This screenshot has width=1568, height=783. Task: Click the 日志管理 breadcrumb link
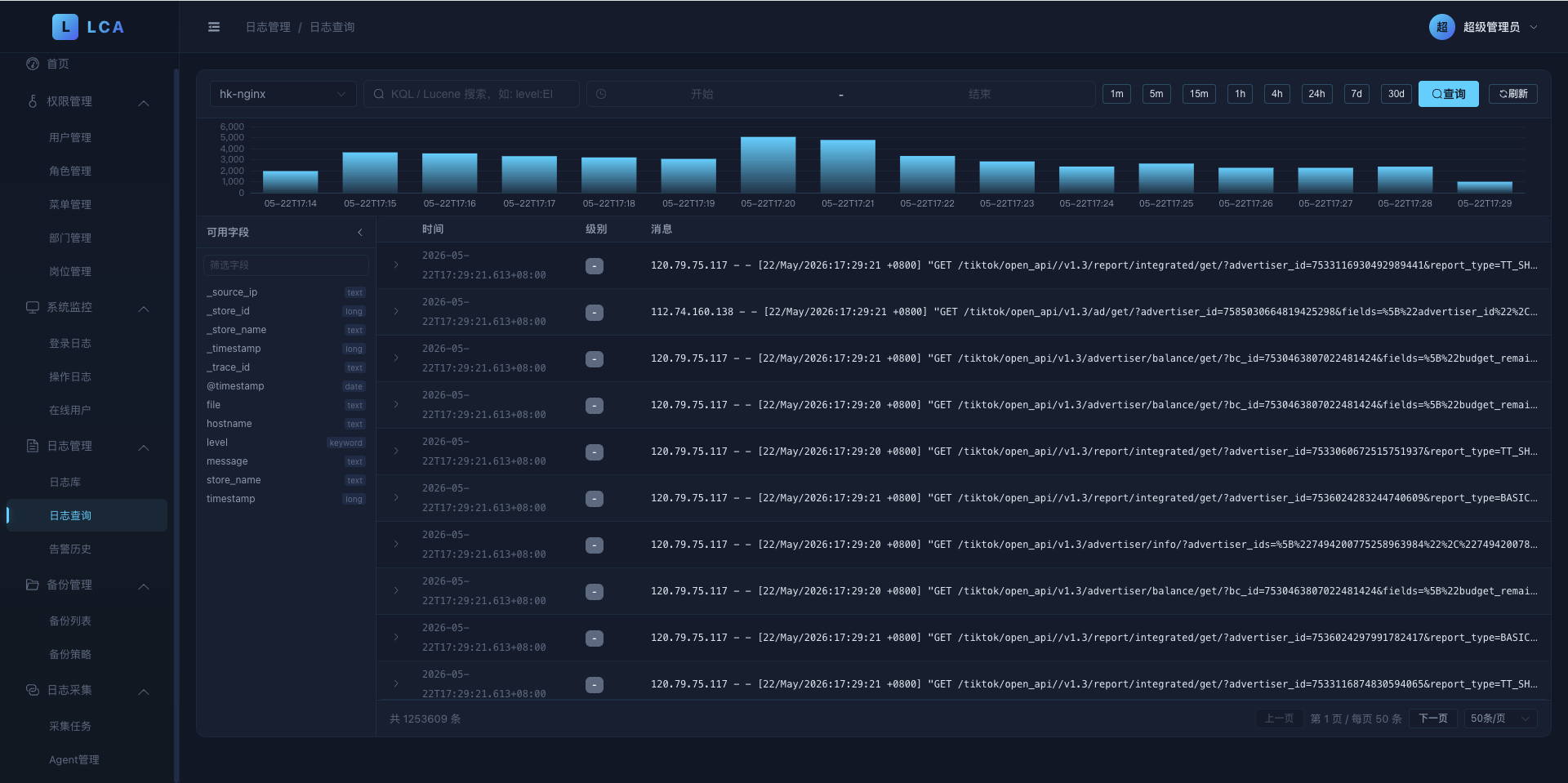[x=268, y=27]
